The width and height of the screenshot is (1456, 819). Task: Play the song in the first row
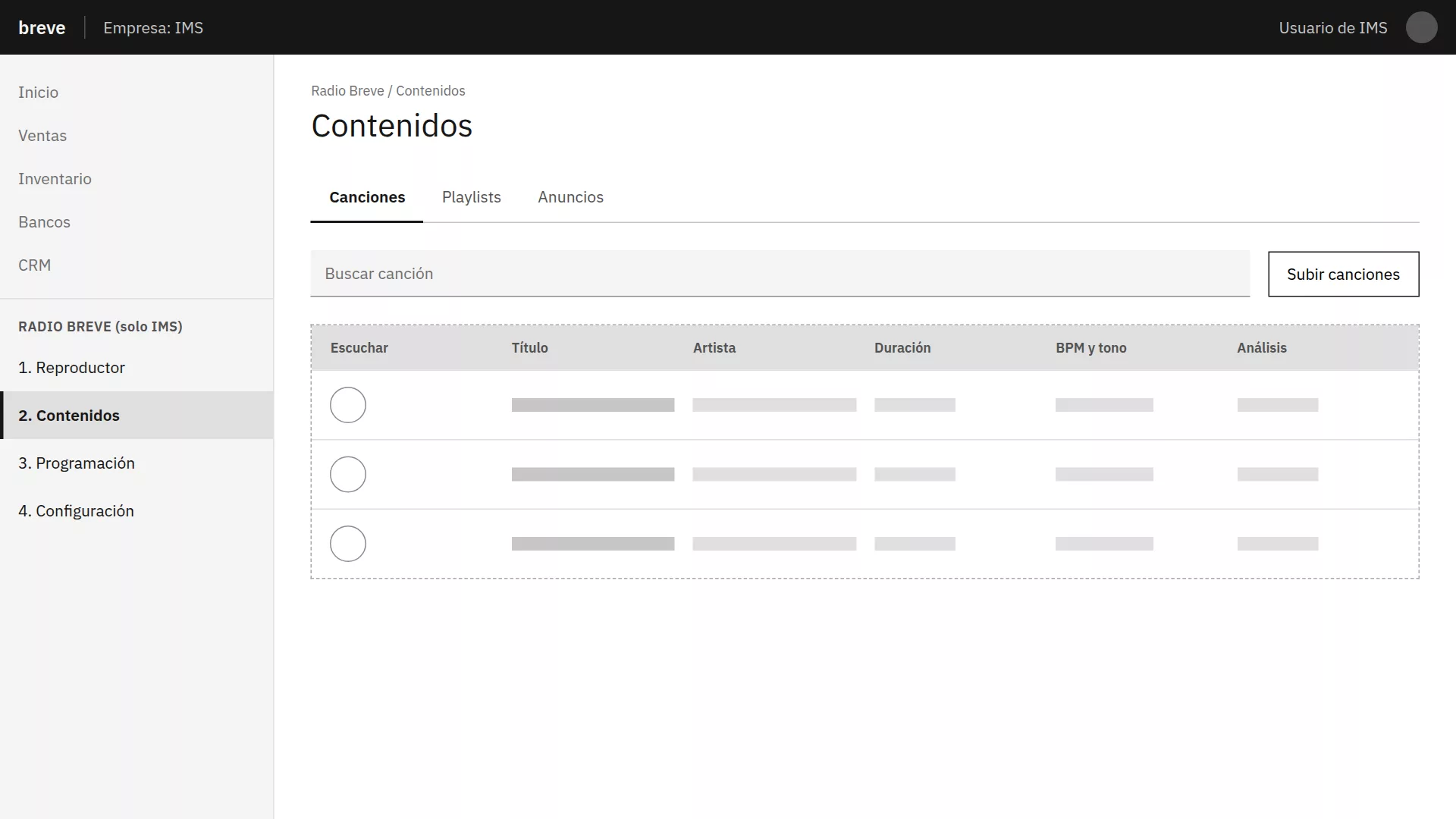click(x=348, y=405)
